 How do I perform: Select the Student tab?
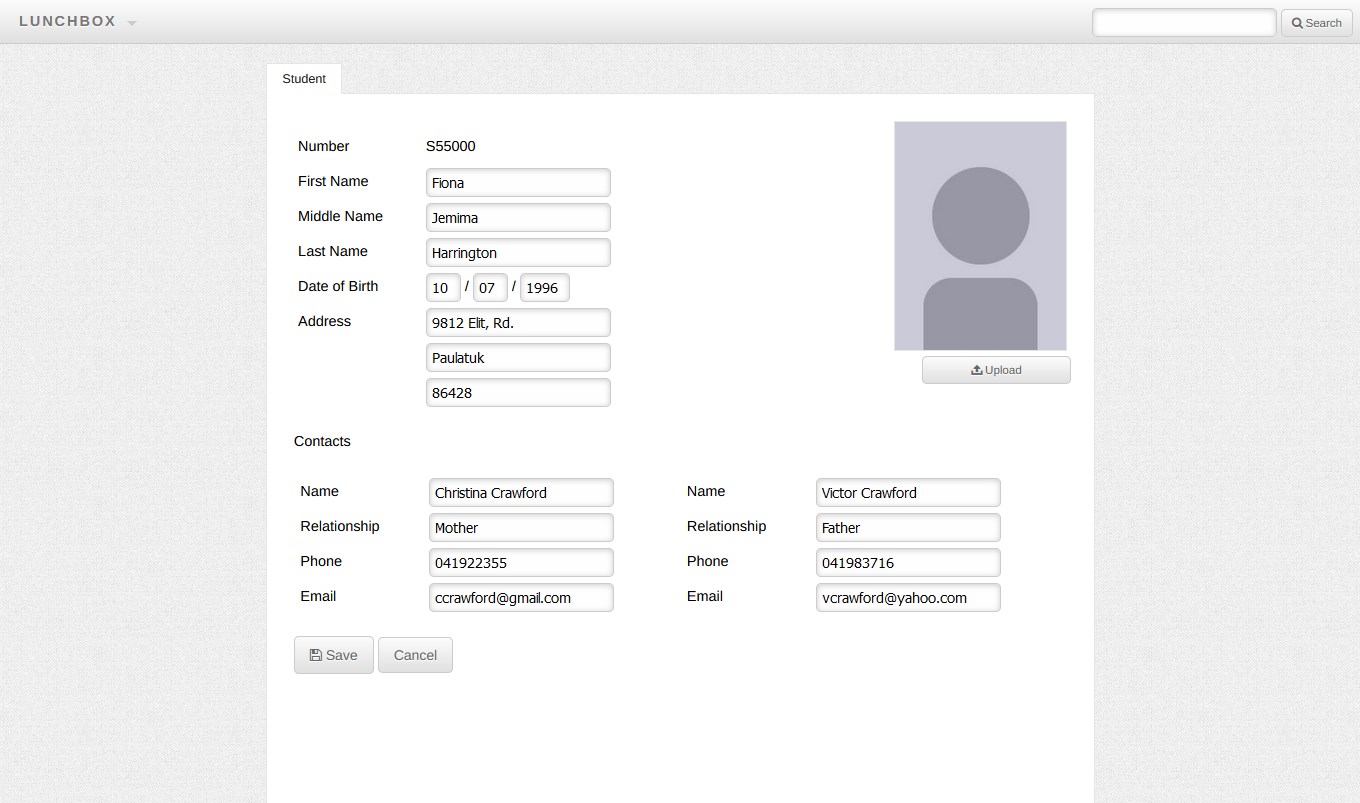point(304,79)
